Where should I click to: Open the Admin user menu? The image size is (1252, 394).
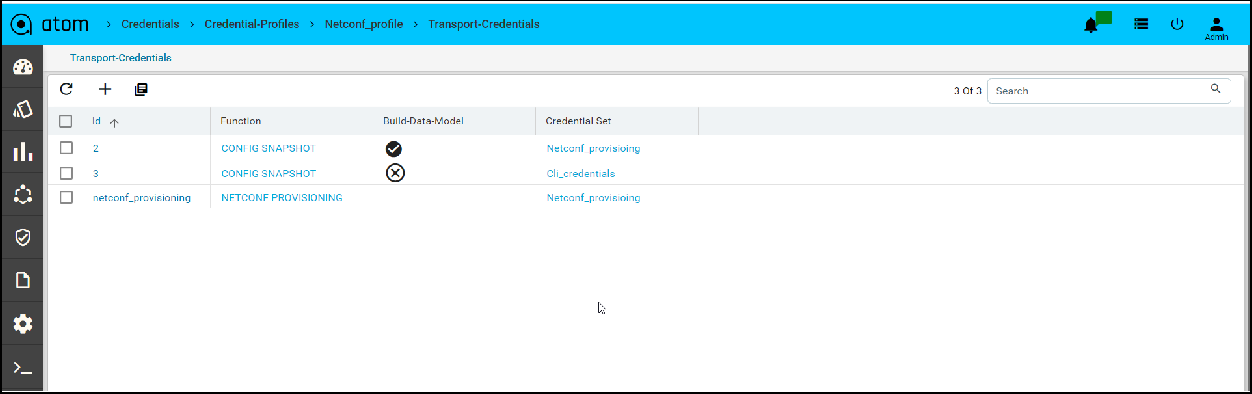click(1216, 27)
